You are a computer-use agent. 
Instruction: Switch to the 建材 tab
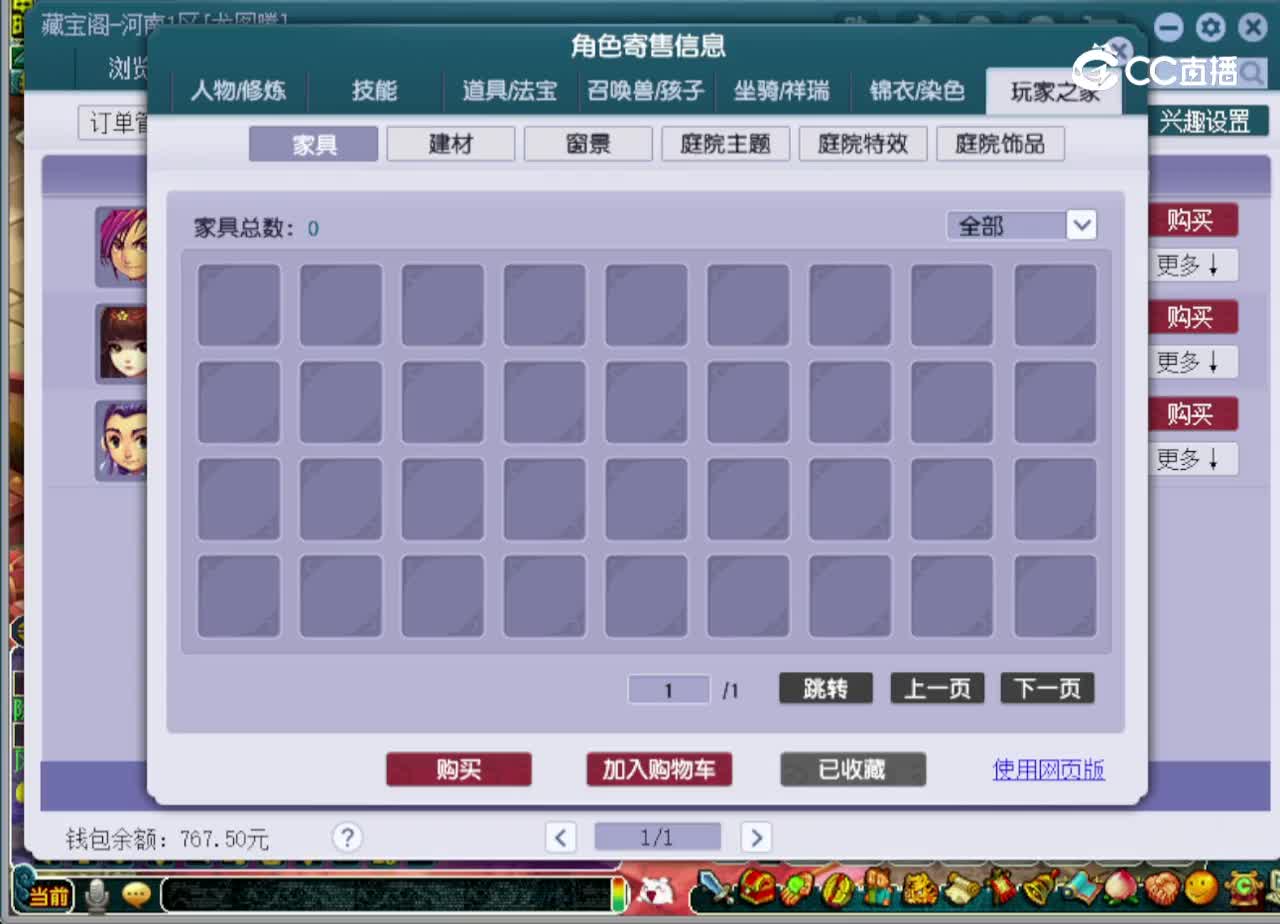click(450, 143)
